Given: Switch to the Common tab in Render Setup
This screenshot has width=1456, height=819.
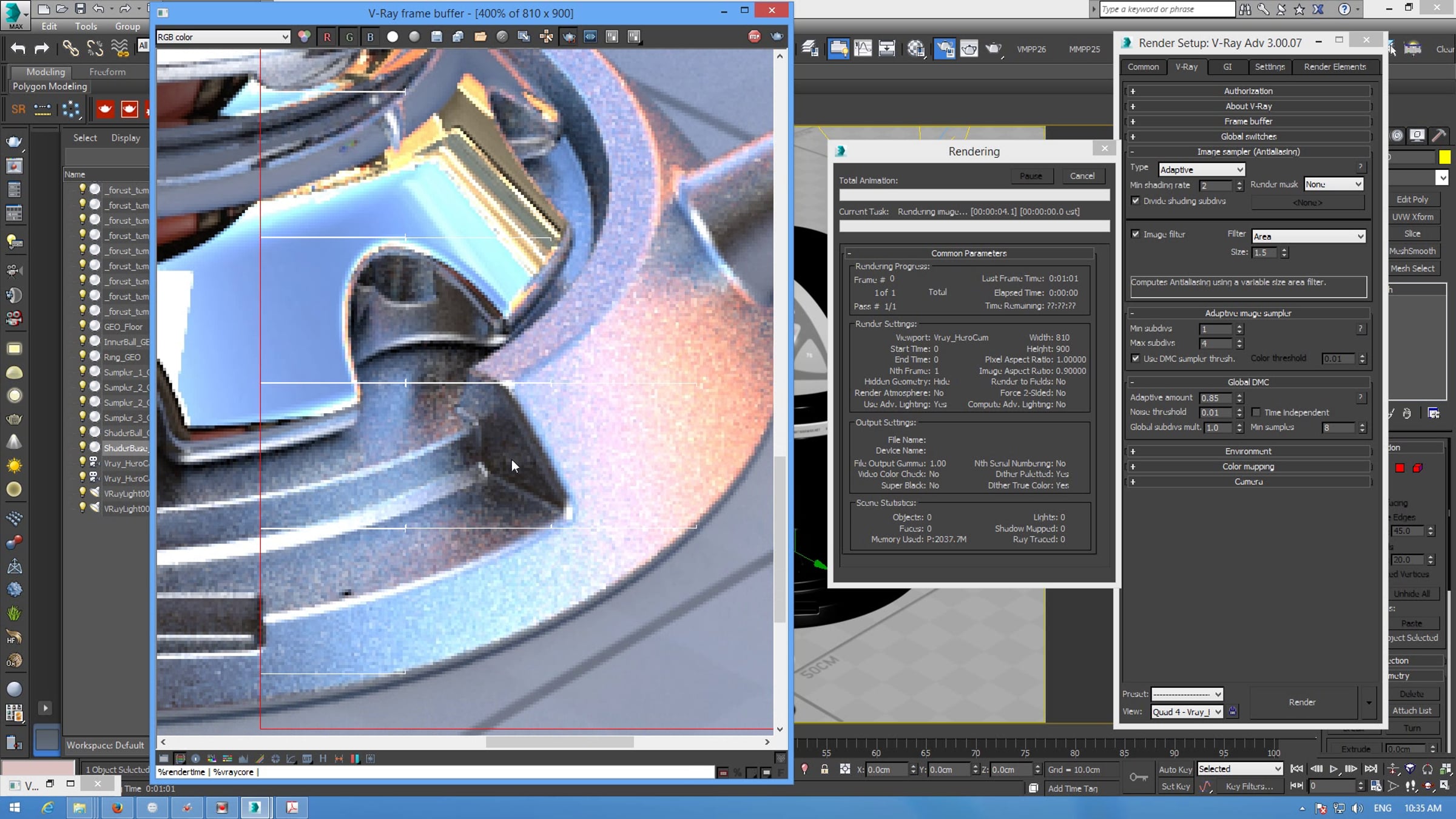Looking at the screenshot, I should [1143, 67].
